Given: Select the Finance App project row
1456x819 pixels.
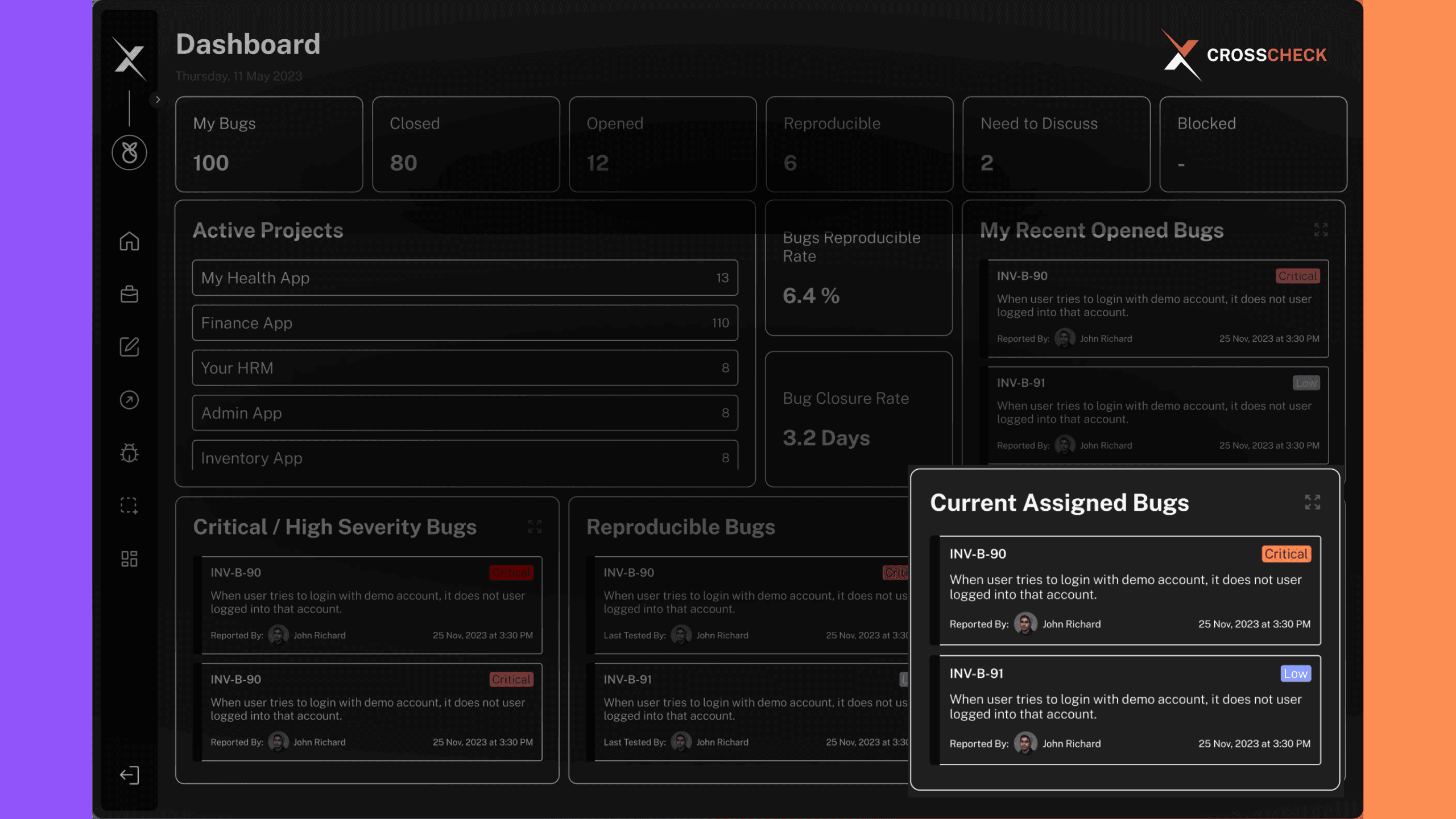Looking at the screenshot, I should (465, 322).
